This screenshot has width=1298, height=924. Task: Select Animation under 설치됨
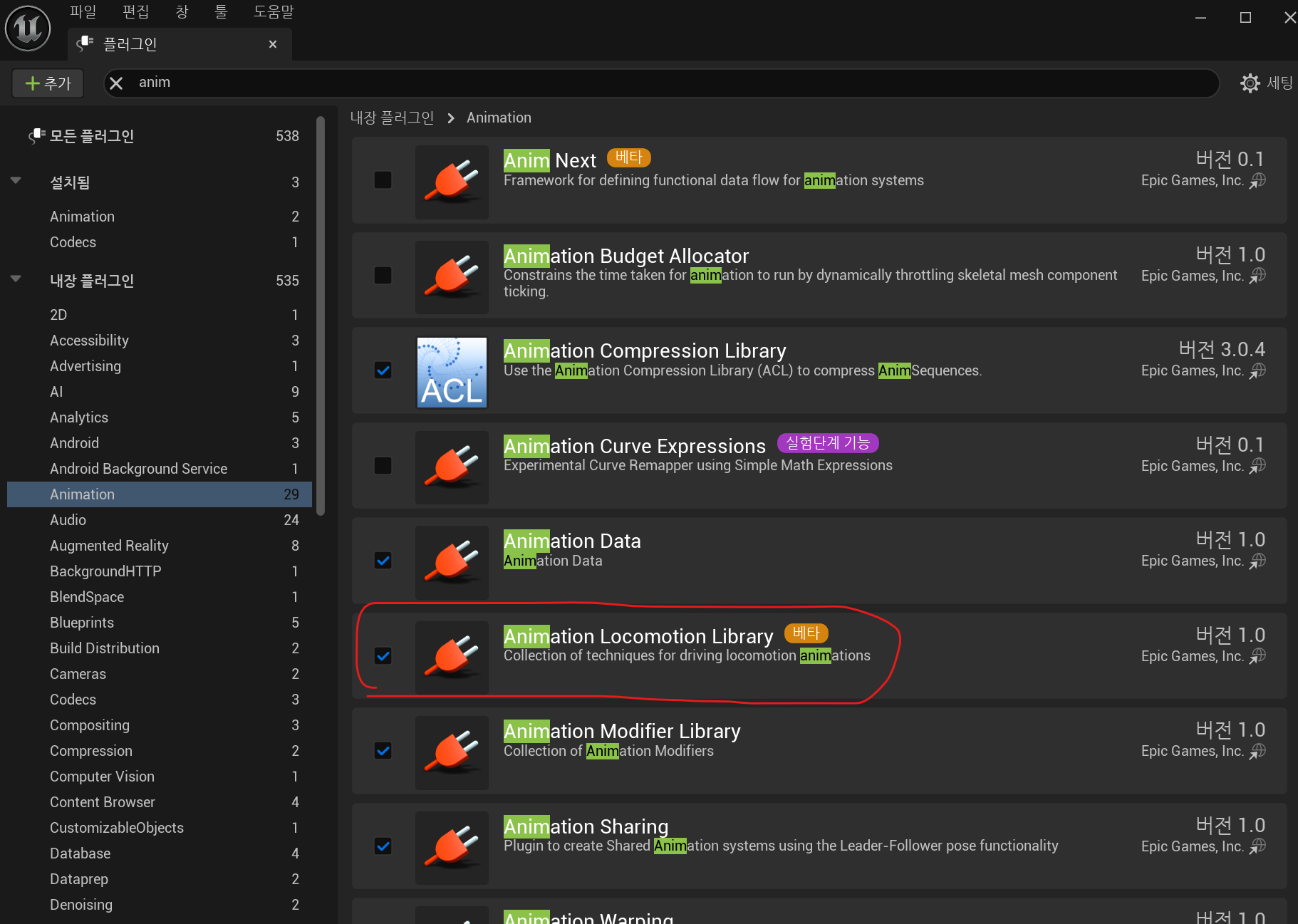point(160,217)
